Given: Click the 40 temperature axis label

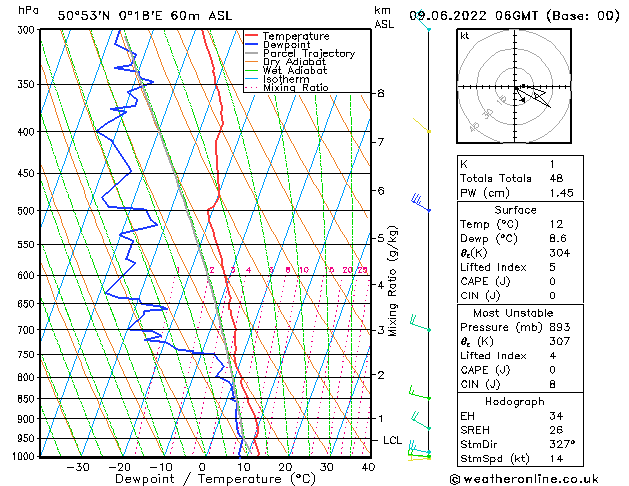Looking at the screenshot, I should tap(368, 467).
